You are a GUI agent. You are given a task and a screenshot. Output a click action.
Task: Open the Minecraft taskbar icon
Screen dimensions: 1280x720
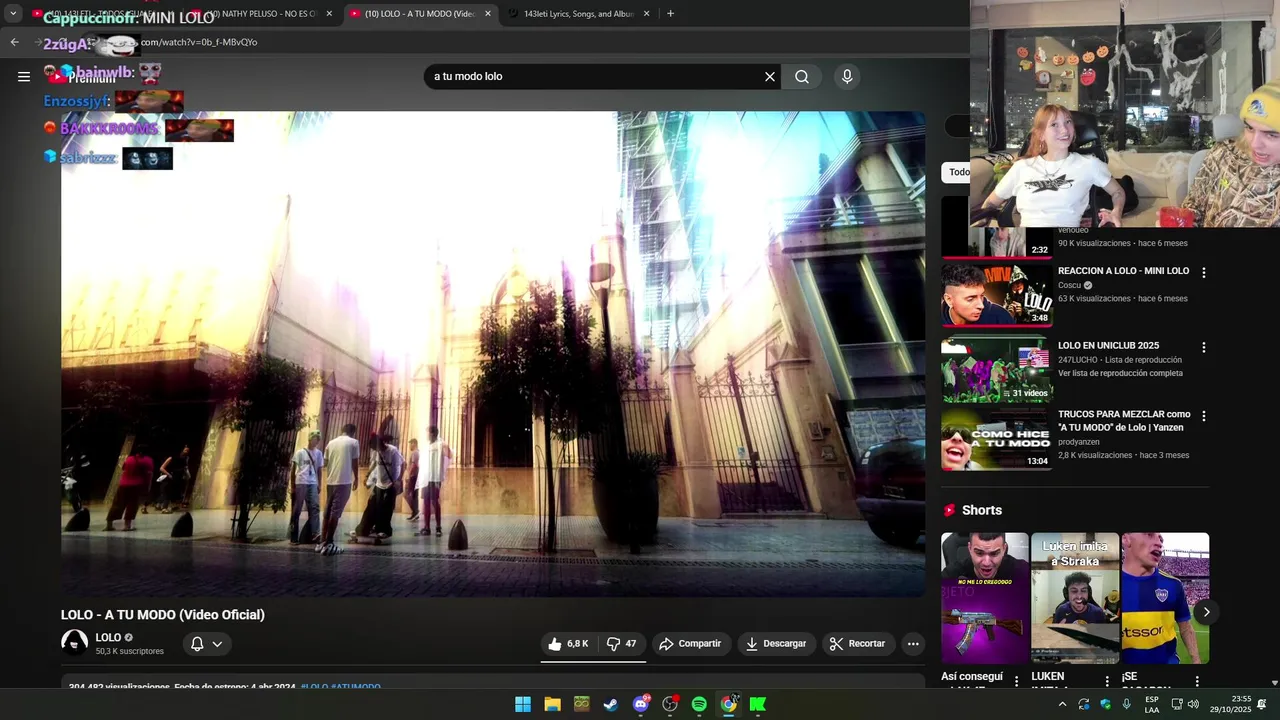click(x=581, y=704)
